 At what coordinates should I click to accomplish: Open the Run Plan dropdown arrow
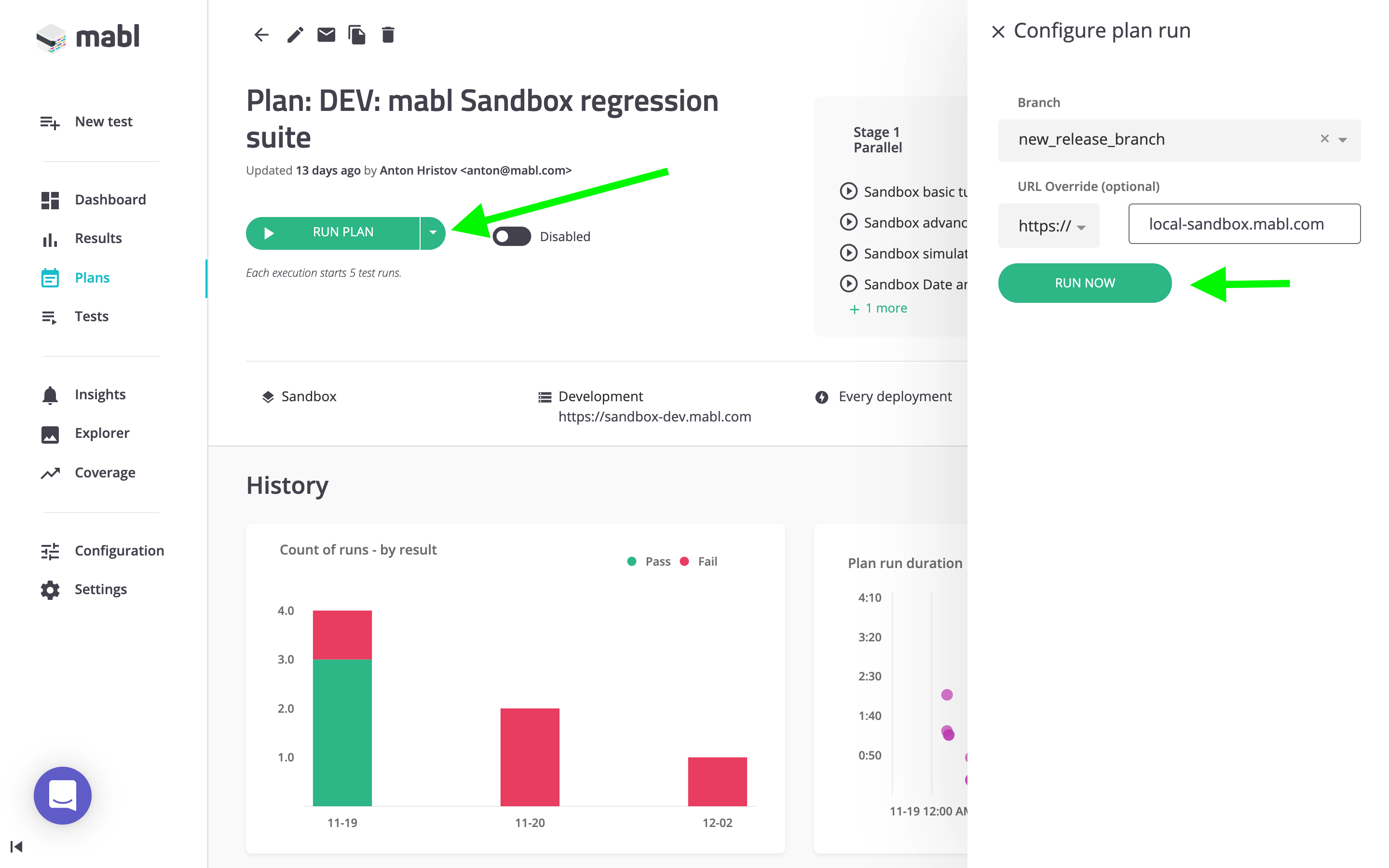tap(433, 232)
